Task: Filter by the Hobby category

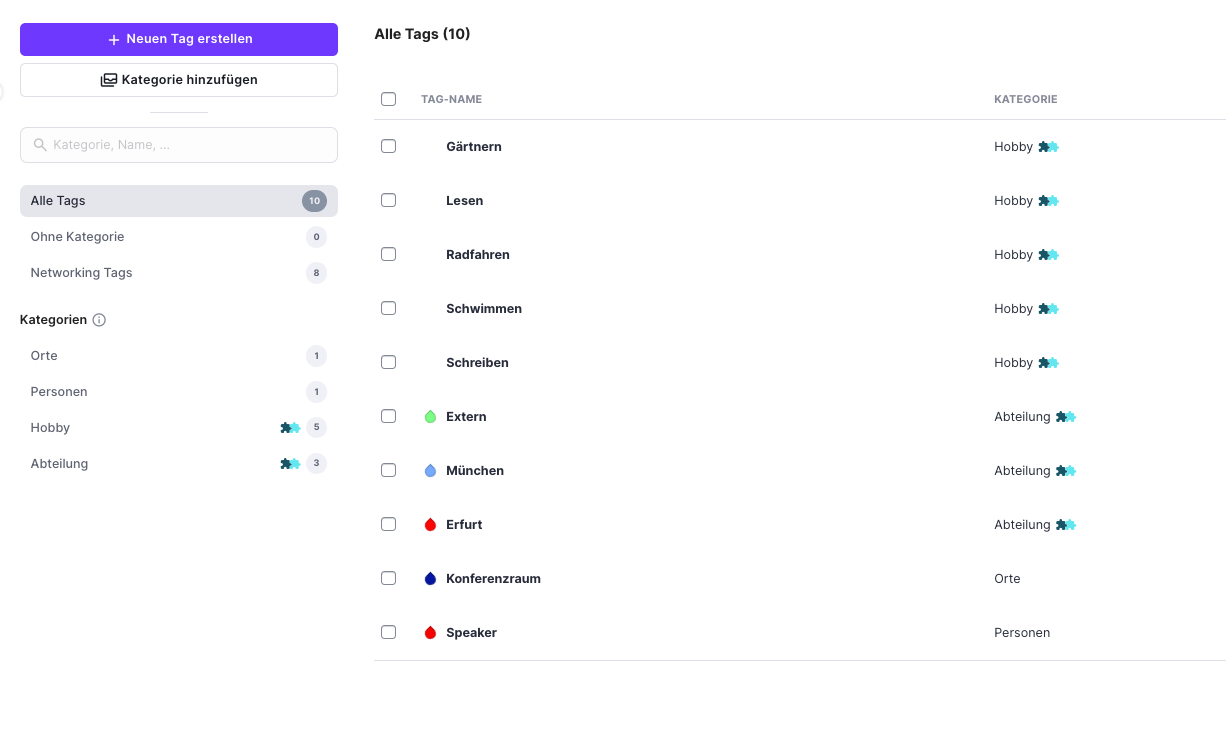Action: [x=179, y=428]
